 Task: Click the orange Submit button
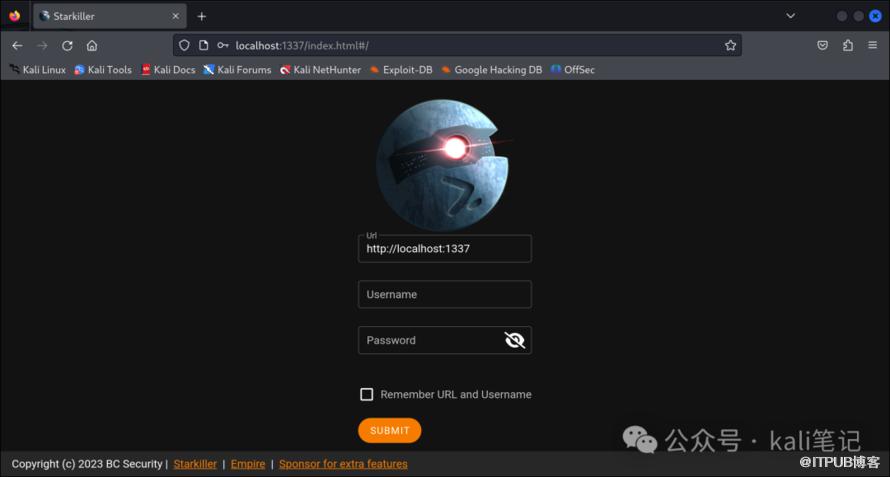[389, 431]
